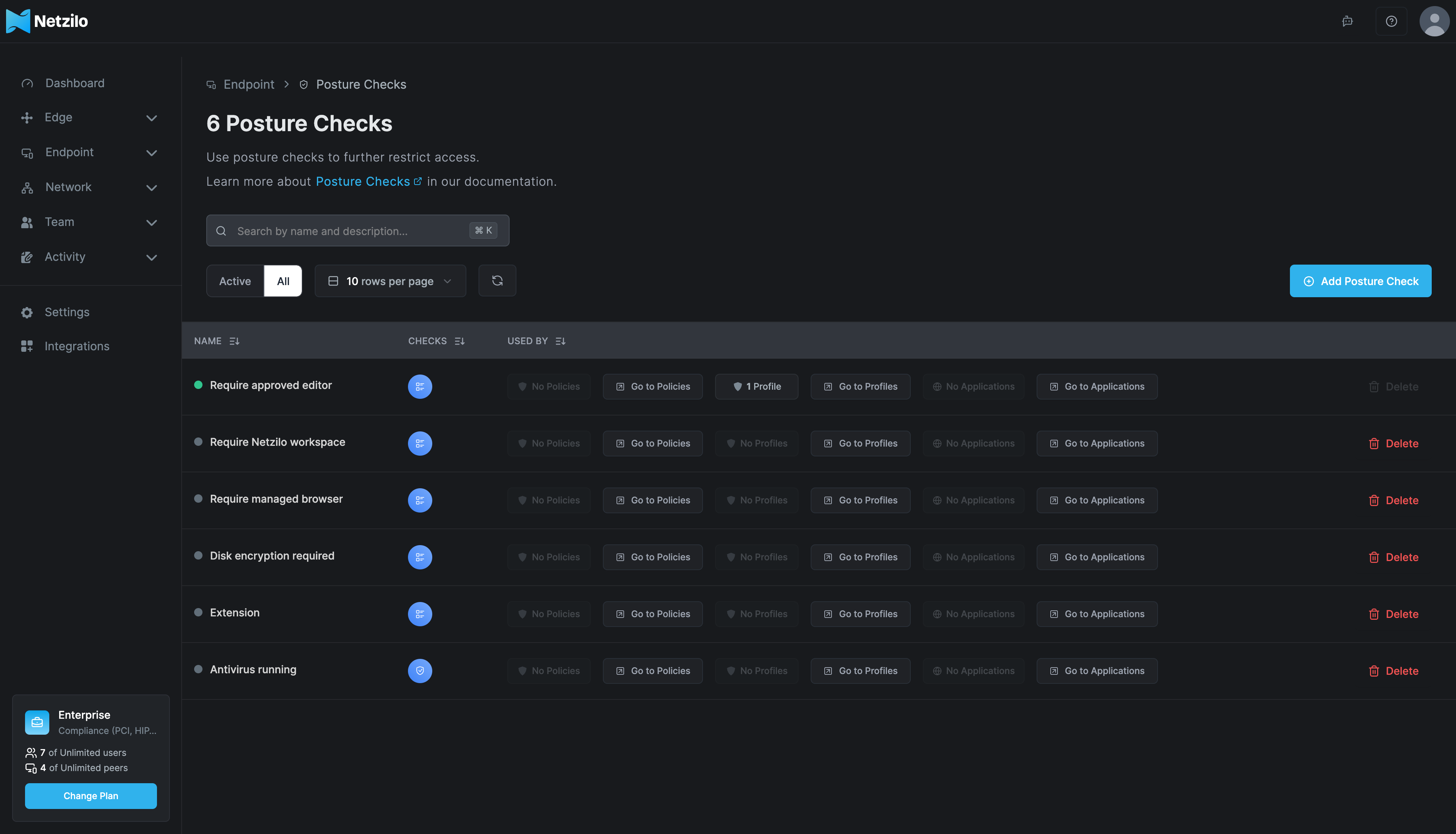This screenshot has height=834, width=1456.
Task: Click shield check icon for Antivirus running
Action: pos(420,671)
